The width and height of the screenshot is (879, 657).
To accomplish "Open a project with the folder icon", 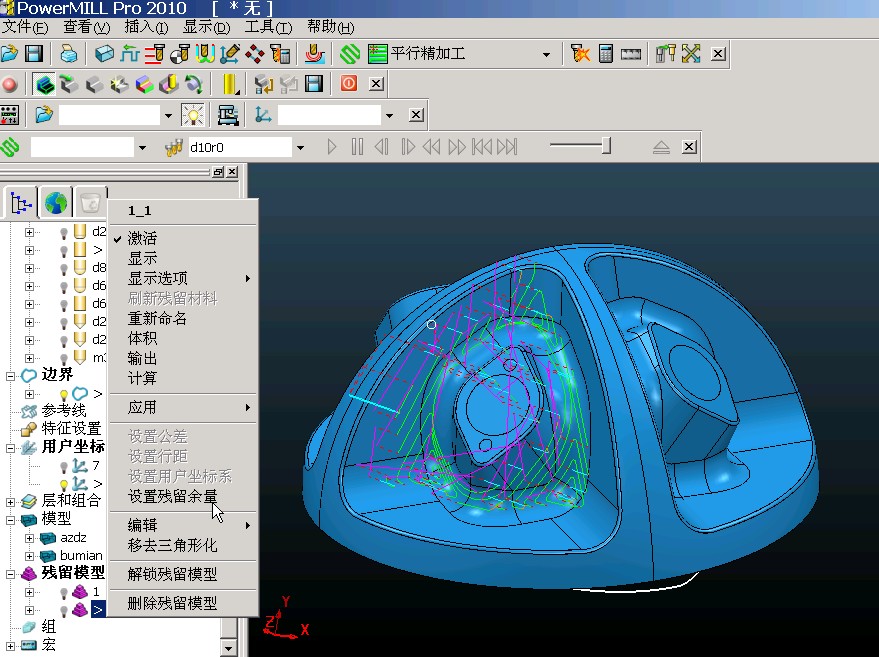I will [x=10, y=54].
